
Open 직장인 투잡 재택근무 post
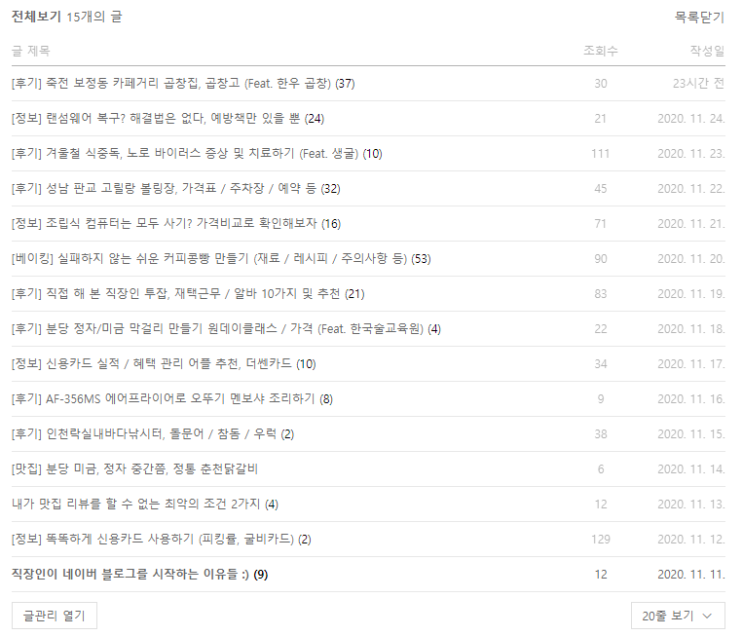click(x=188, y=294)
